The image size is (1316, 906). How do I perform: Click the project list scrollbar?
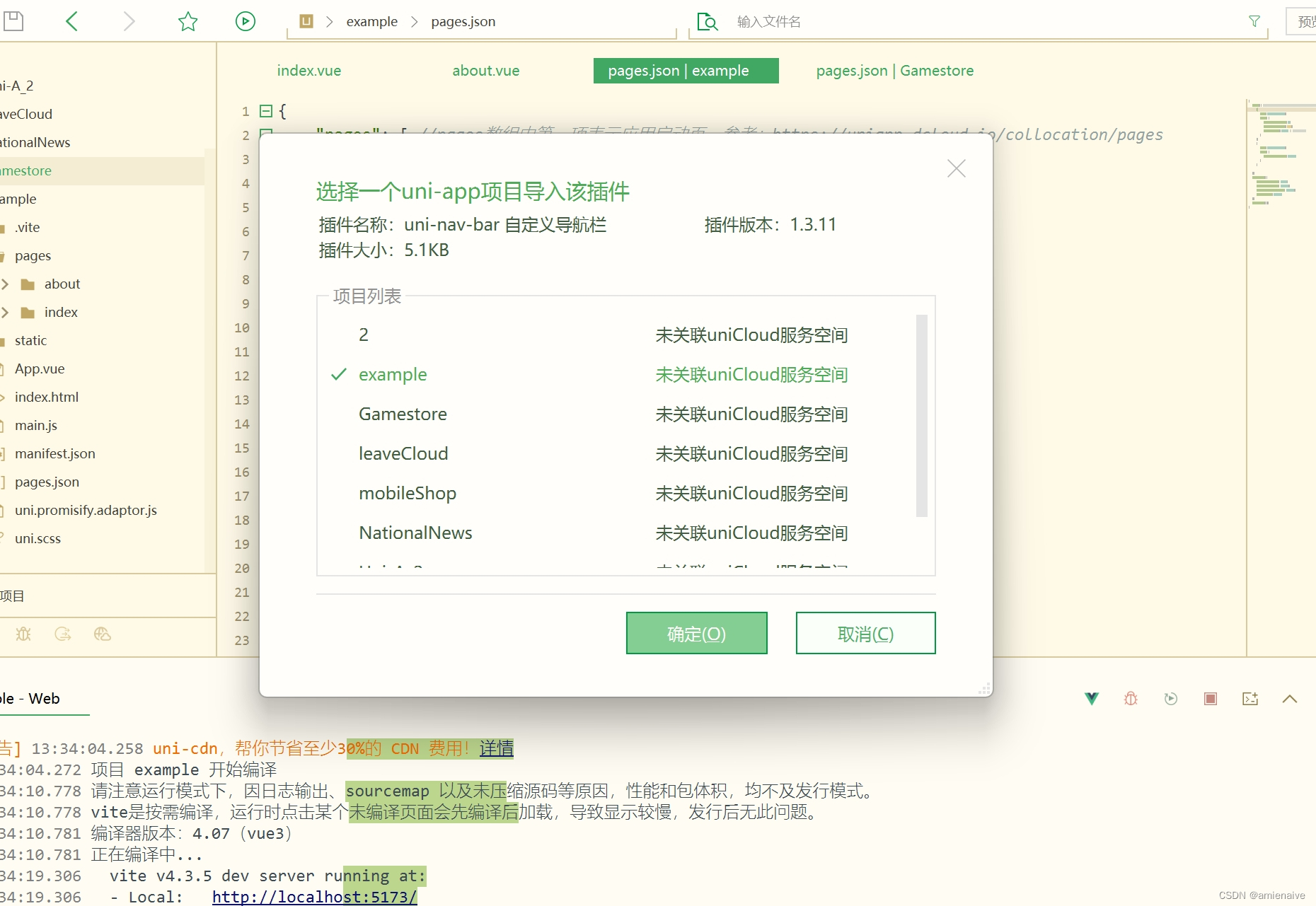point(922,416)
